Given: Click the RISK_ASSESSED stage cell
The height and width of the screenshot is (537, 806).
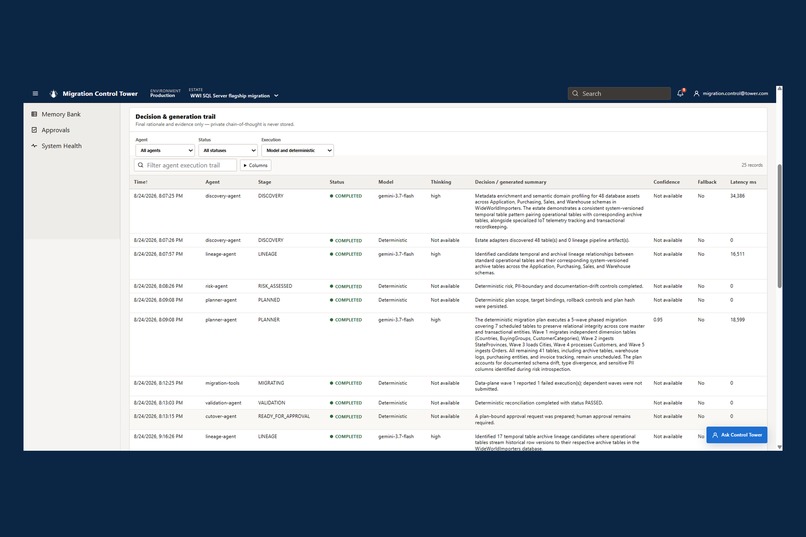Looking at the screenshot, I should [275, 286].
